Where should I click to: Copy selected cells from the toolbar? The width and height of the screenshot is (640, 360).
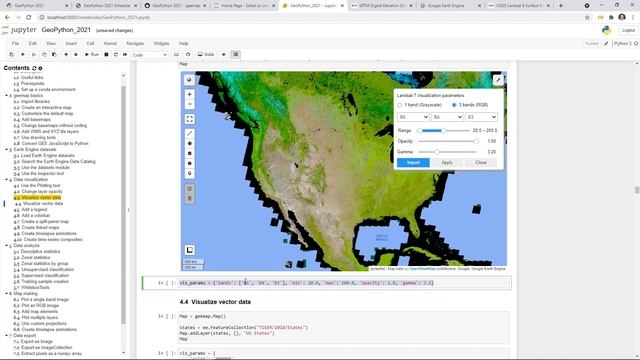(x=44, y=54)
